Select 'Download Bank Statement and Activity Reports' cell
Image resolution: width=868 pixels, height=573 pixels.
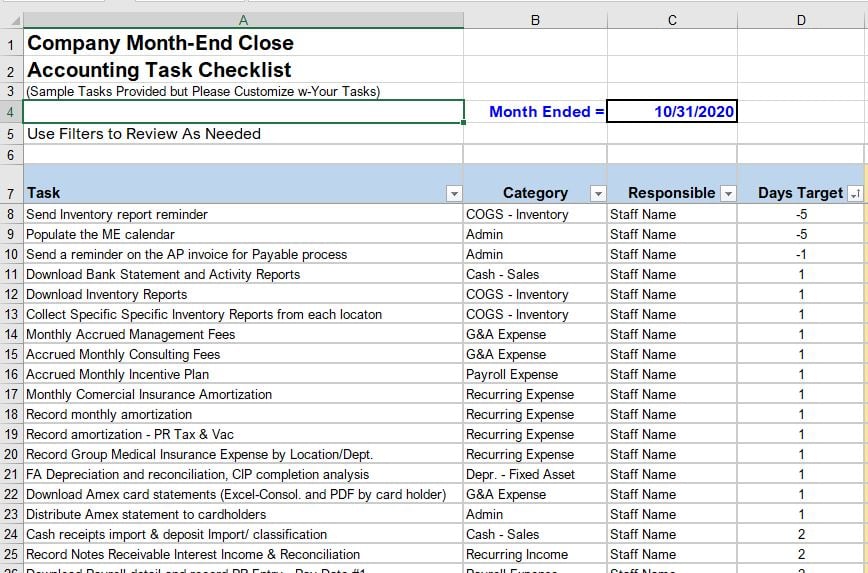tap(243, 274)
